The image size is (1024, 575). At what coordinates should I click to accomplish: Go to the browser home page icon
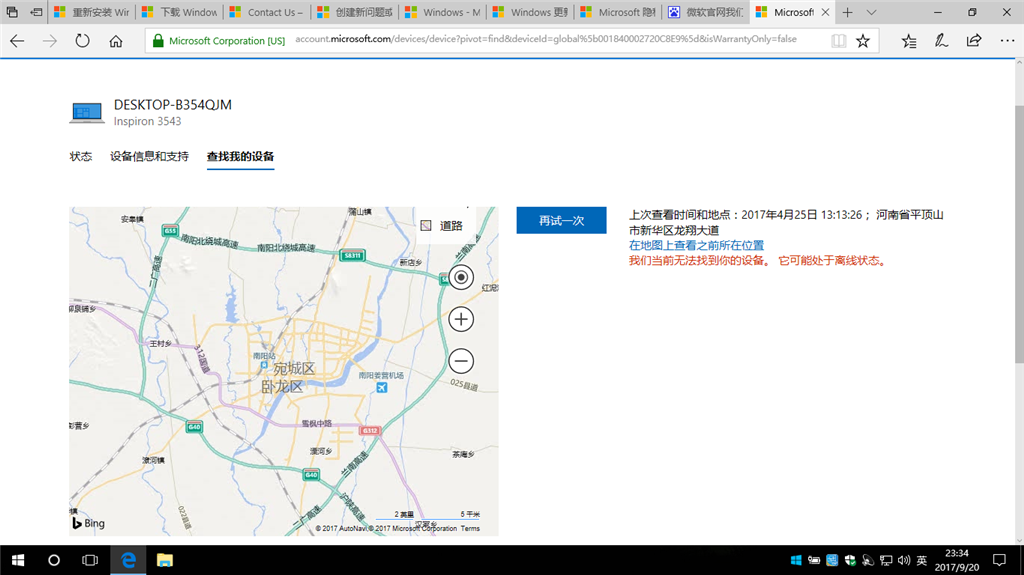click(116, 41)
